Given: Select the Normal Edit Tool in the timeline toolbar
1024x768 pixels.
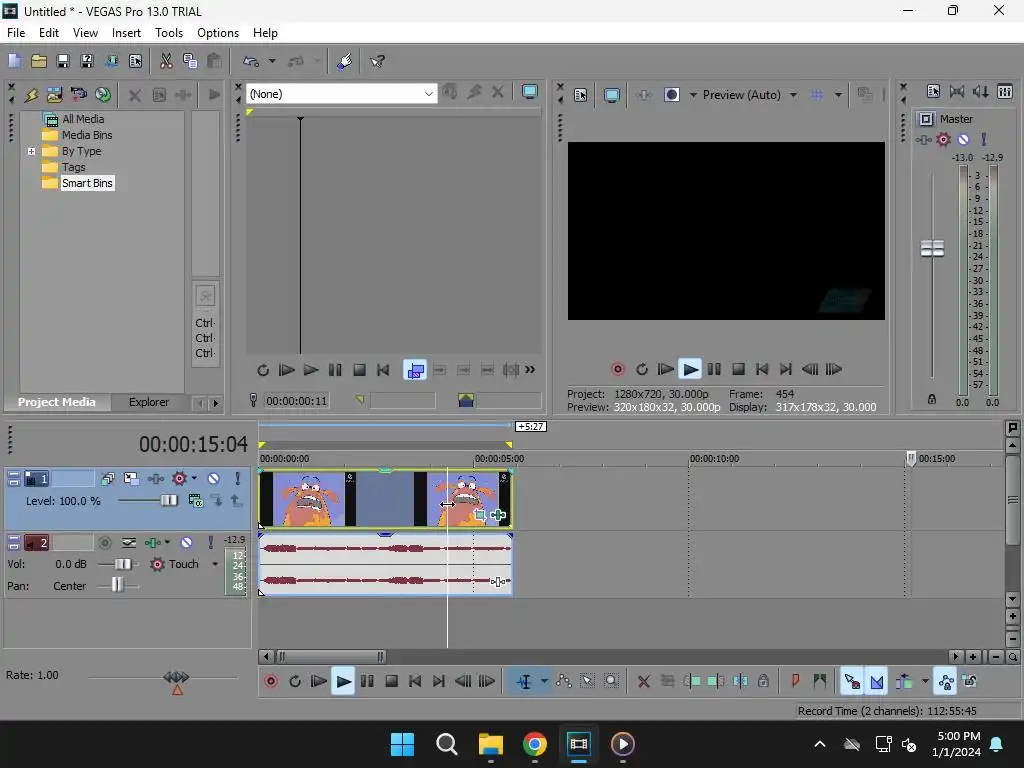Looking at the screenshot, I should [524, 682].
